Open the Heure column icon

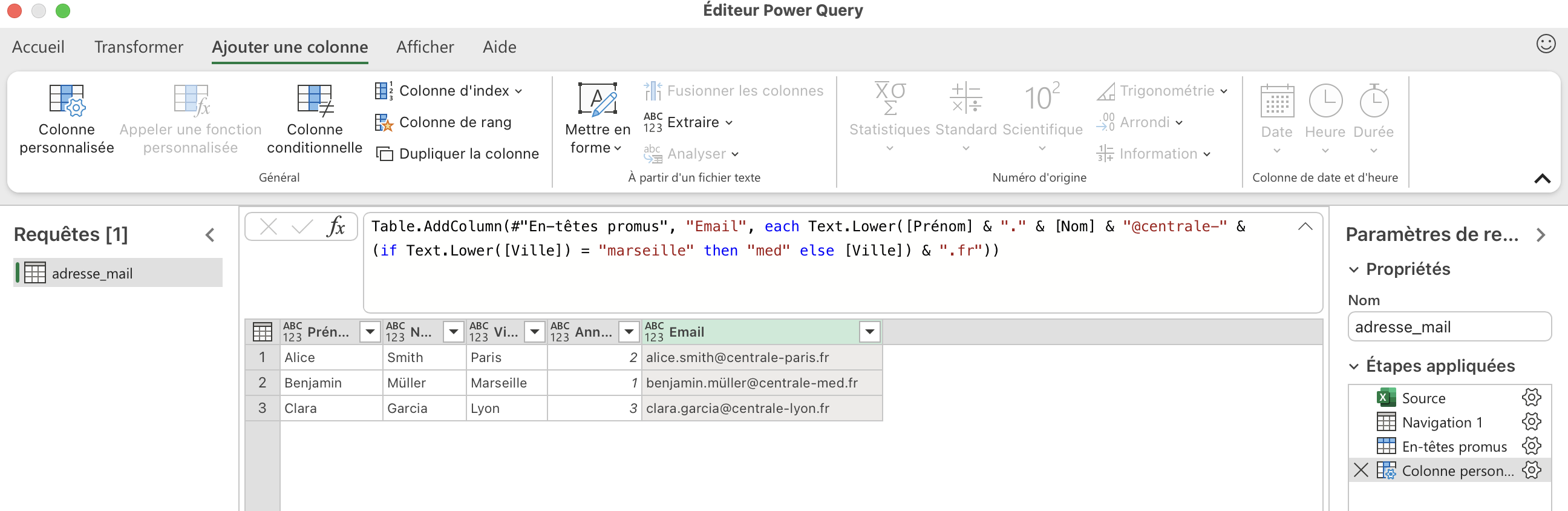1325,101
